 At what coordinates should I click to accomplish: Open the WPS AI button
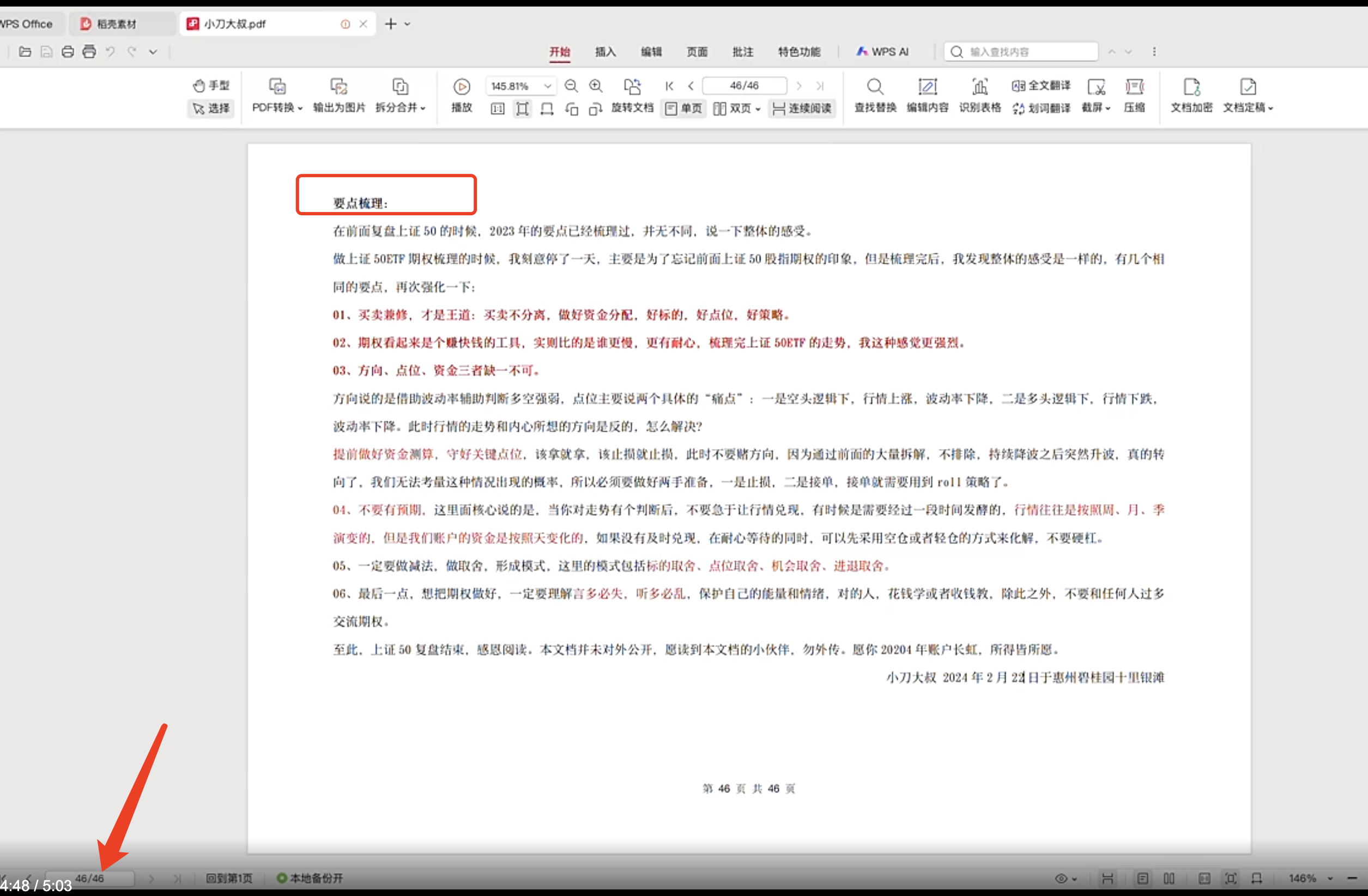coord(882,52)
